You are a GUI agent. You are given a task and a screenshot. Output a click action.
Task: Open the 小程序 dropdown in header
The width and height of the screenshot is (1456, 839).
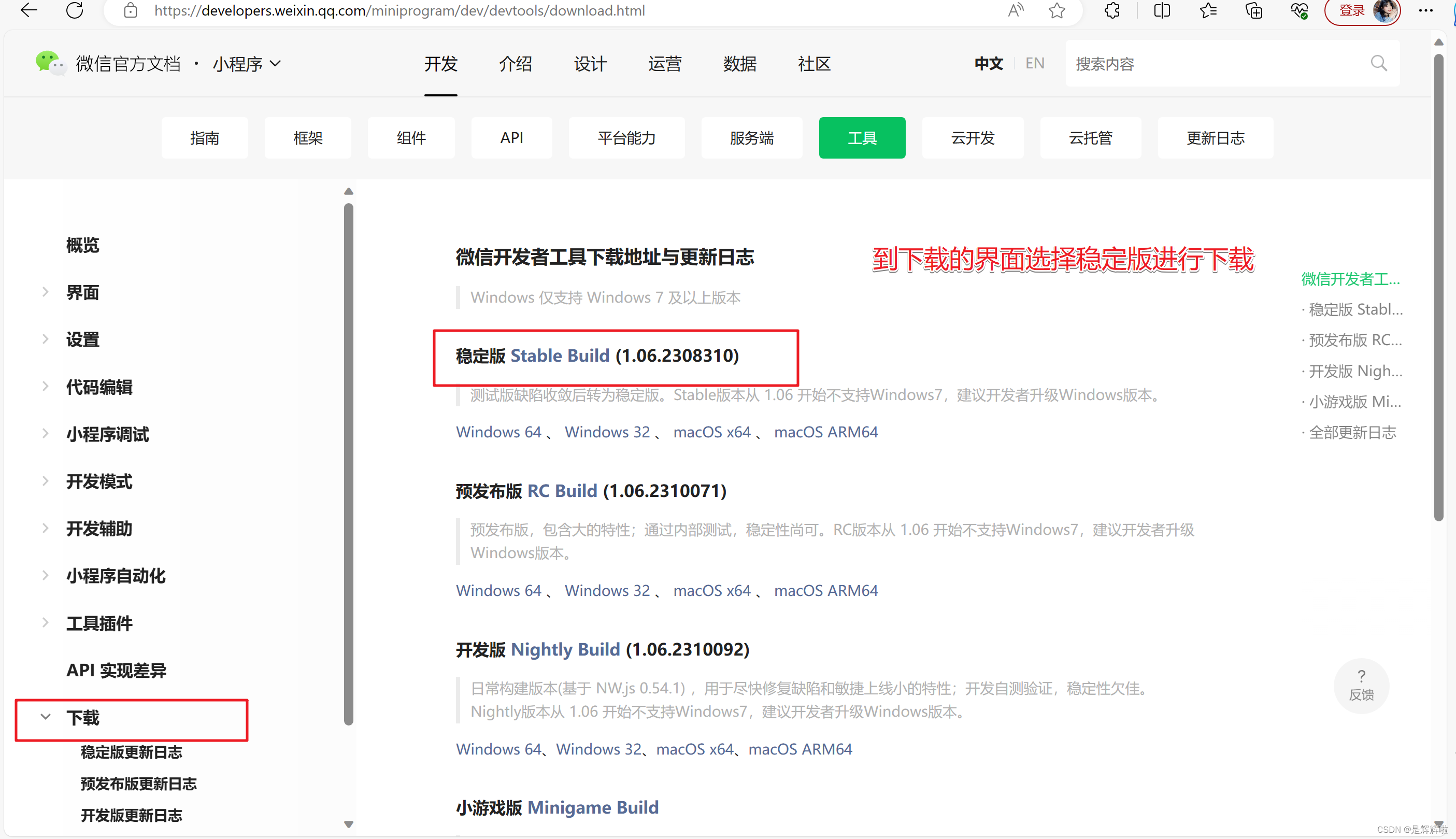(x=247, y=63)
